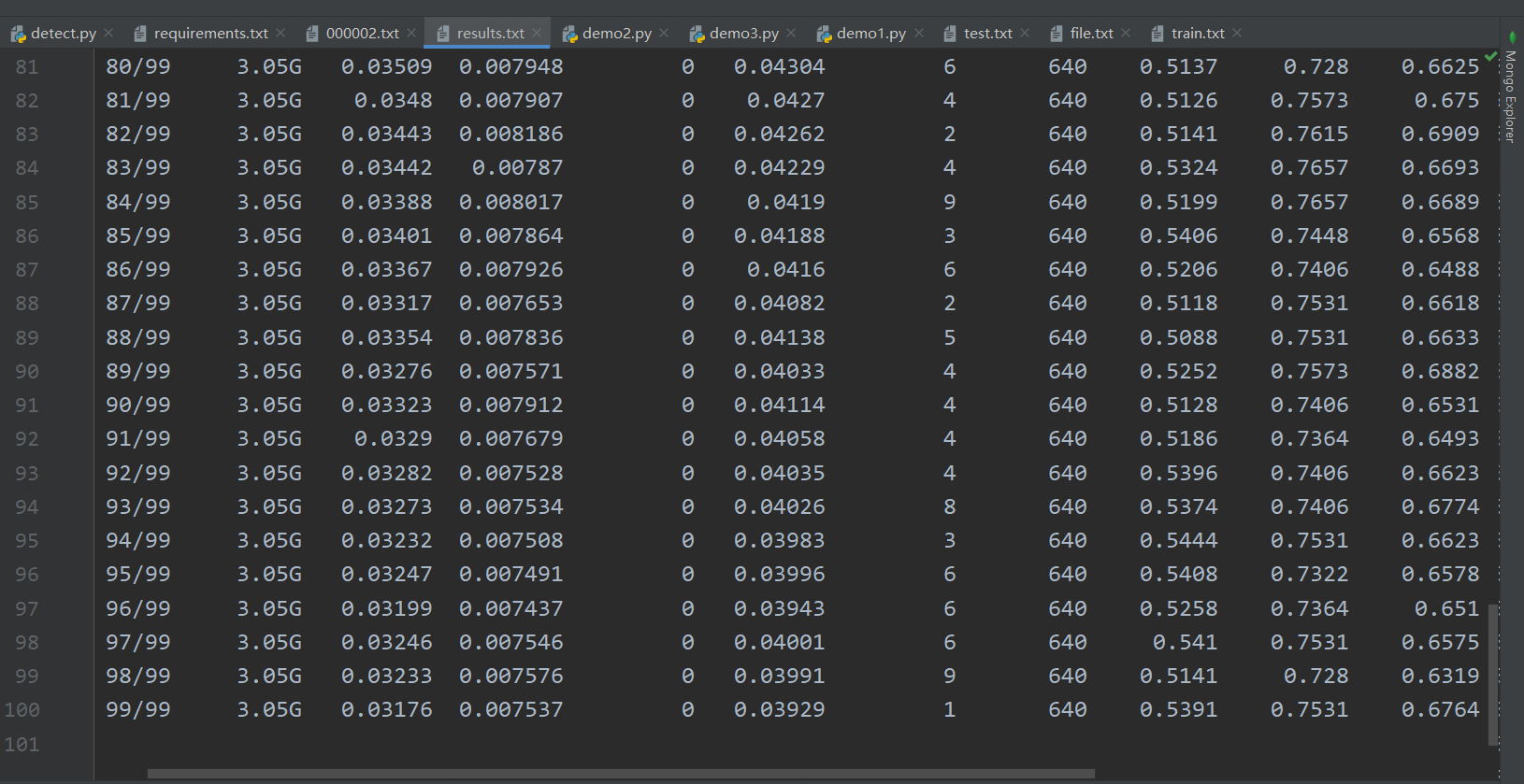Switch to the train.txt tab

coord(1198,33)
